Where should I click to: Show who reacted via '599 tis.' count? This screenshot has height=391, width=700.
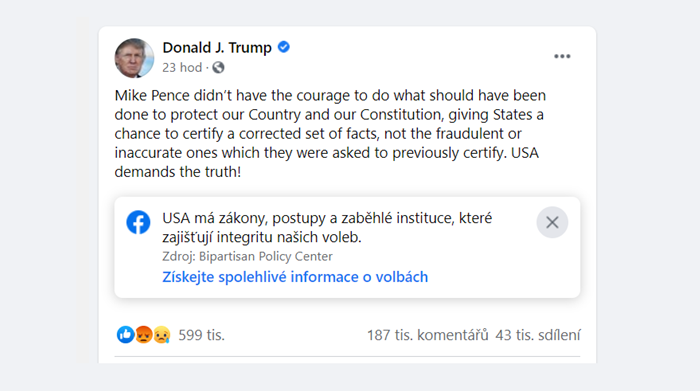point(201,335)
